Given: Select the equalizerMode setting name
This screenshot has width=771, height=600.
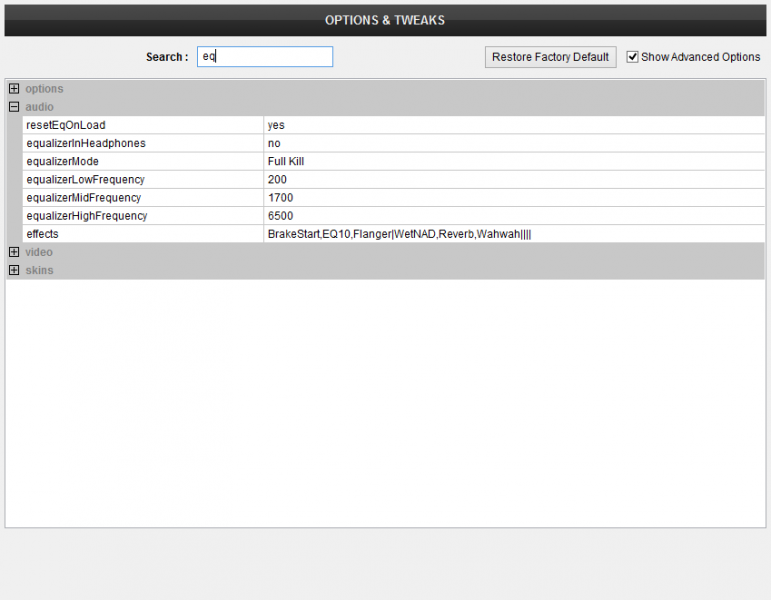Looking at the screenshot, I should pyautogui.click(x=62, y=161).
